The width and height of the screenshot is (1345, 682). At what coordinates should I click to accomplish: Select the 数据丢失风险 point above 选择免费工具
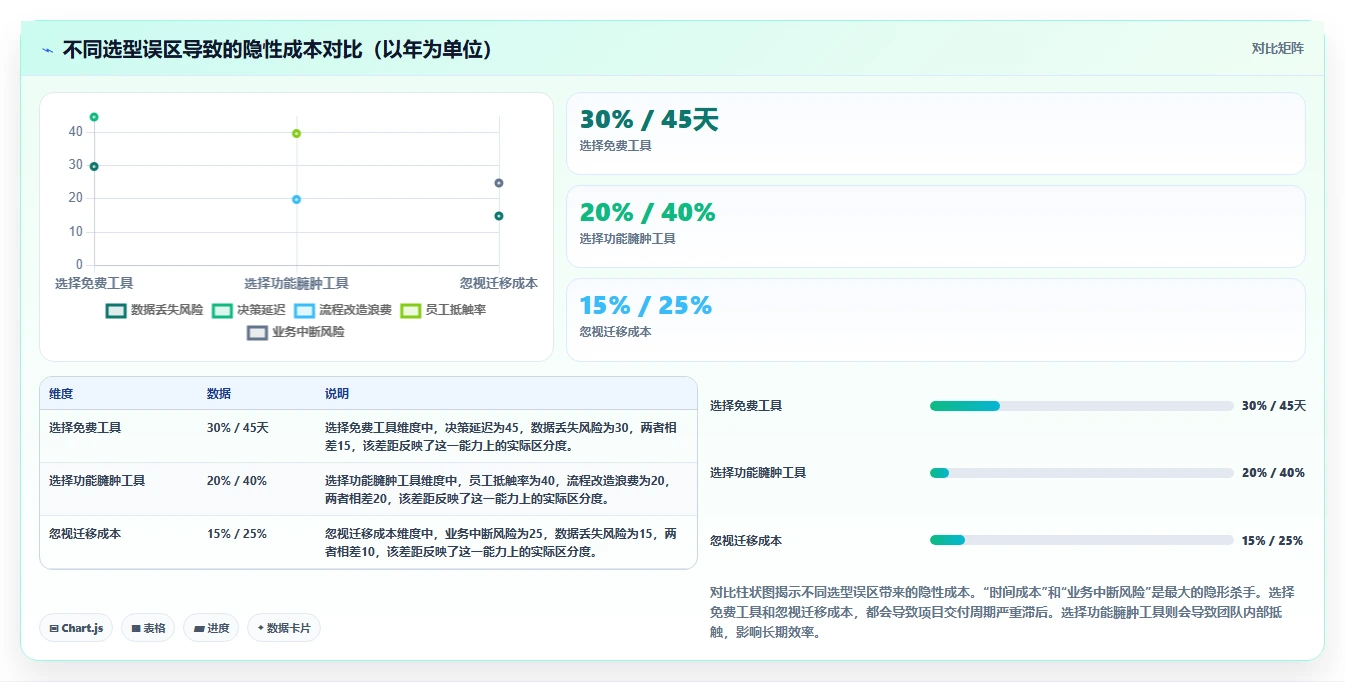[94, 167]
